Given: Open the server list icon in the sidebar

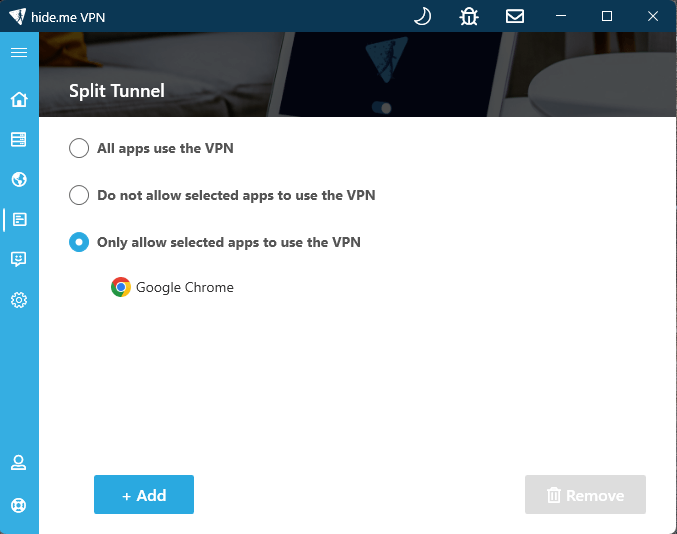Looking at the screenshot, I should 19,139.
